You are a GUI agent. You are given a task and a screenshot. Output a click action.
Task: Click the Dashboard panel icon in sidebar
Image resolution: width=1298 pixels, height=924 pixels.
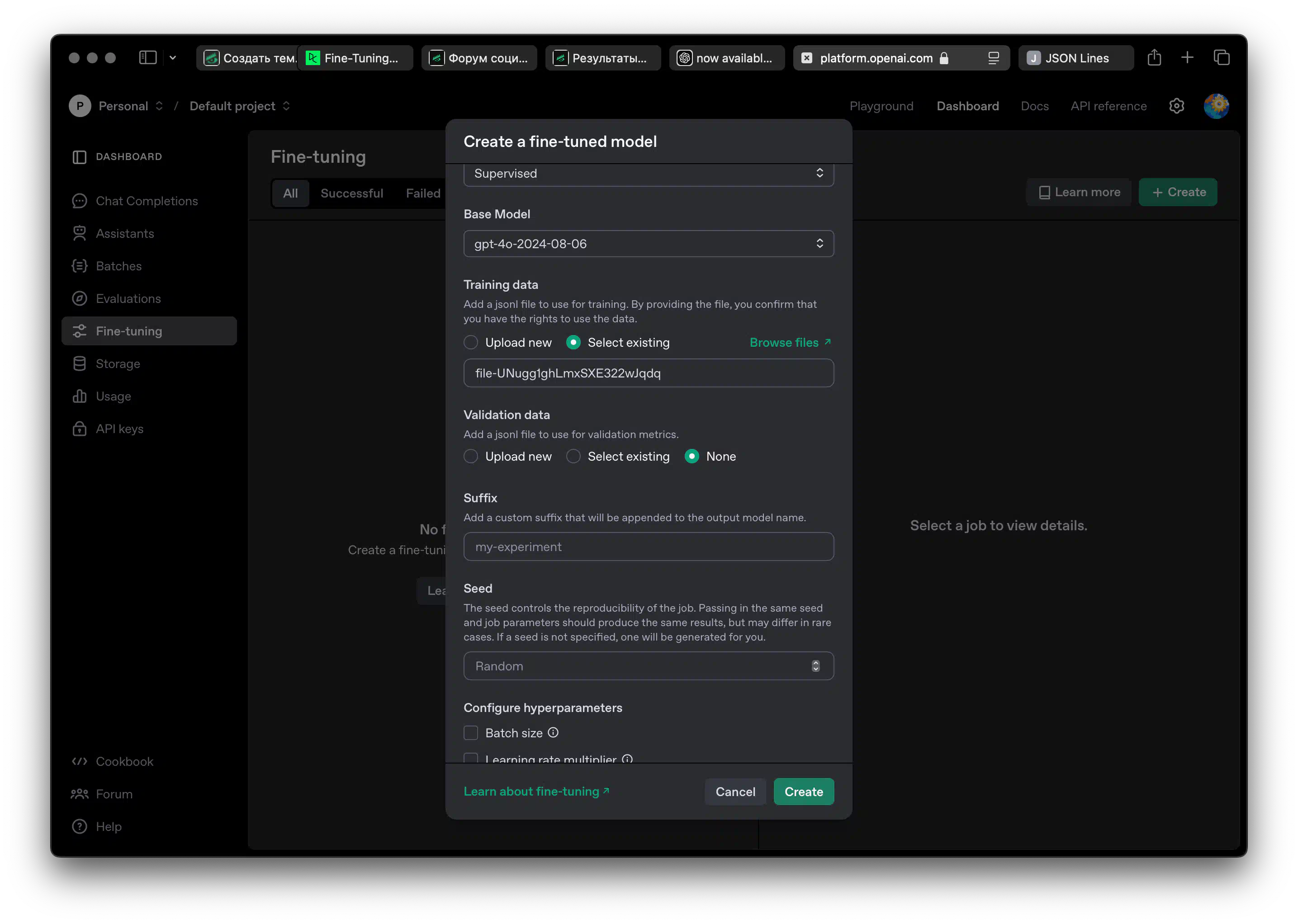tap(79, 156)
